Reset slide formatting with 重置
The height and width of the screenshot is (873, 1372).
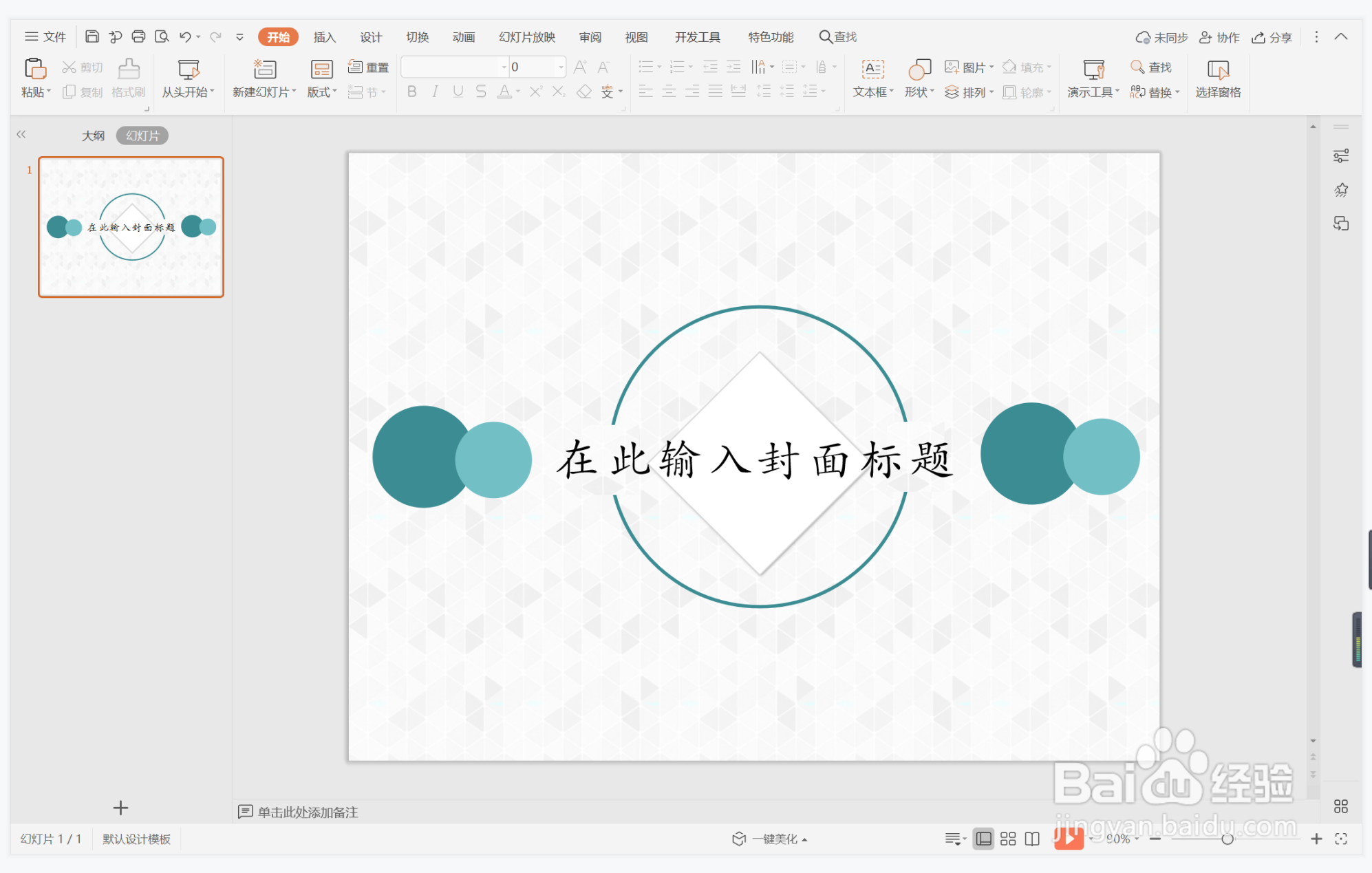tap(369, 67)
